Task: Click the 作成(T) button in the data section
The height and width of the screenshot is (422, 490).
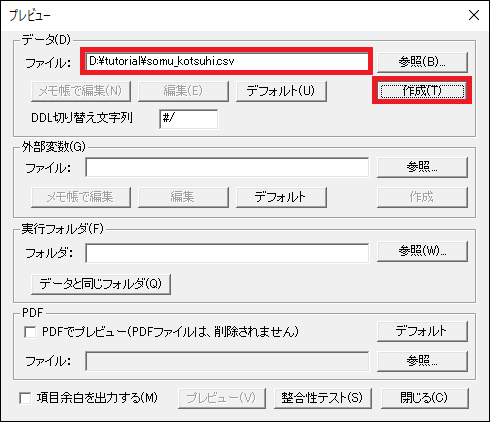Action: point(422,91)
